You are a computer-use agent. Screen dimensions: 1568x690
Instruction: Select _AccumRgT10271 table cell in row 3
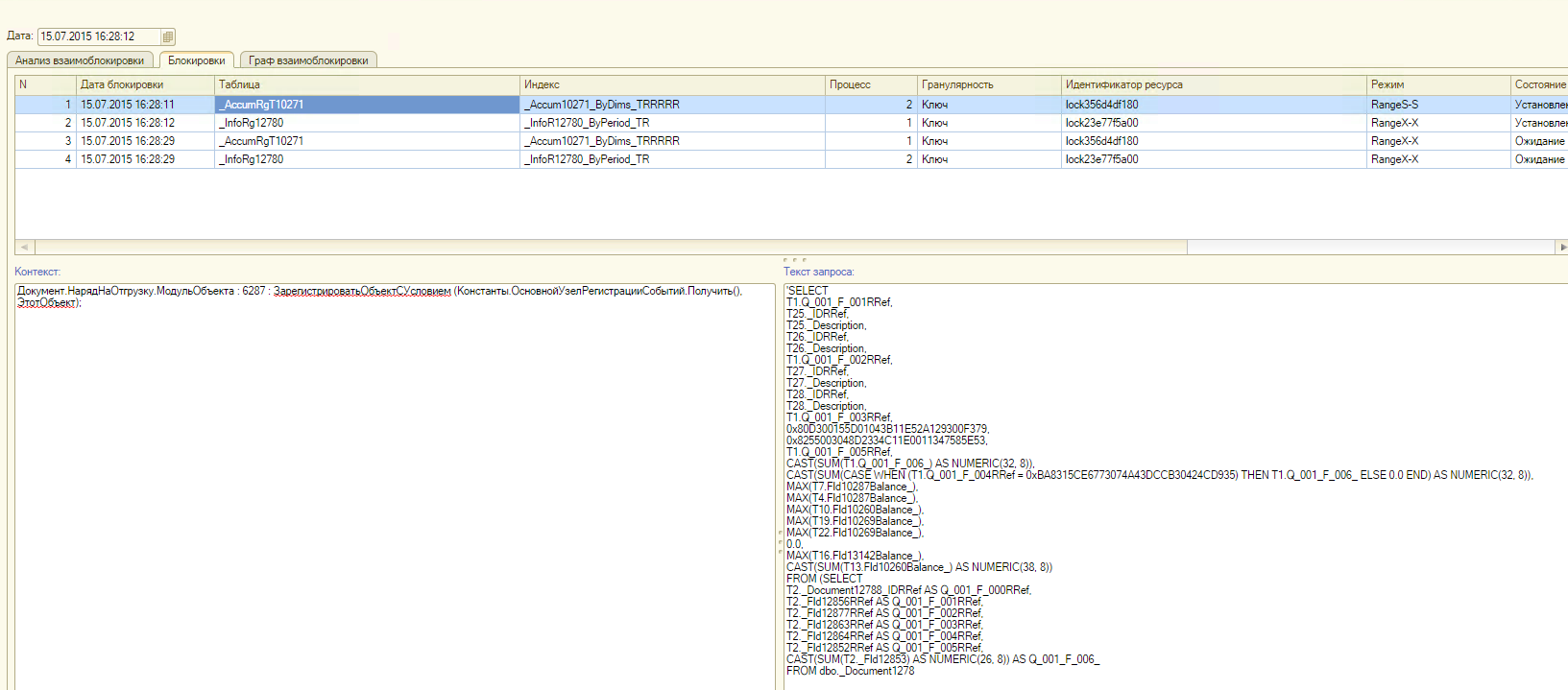367,141
